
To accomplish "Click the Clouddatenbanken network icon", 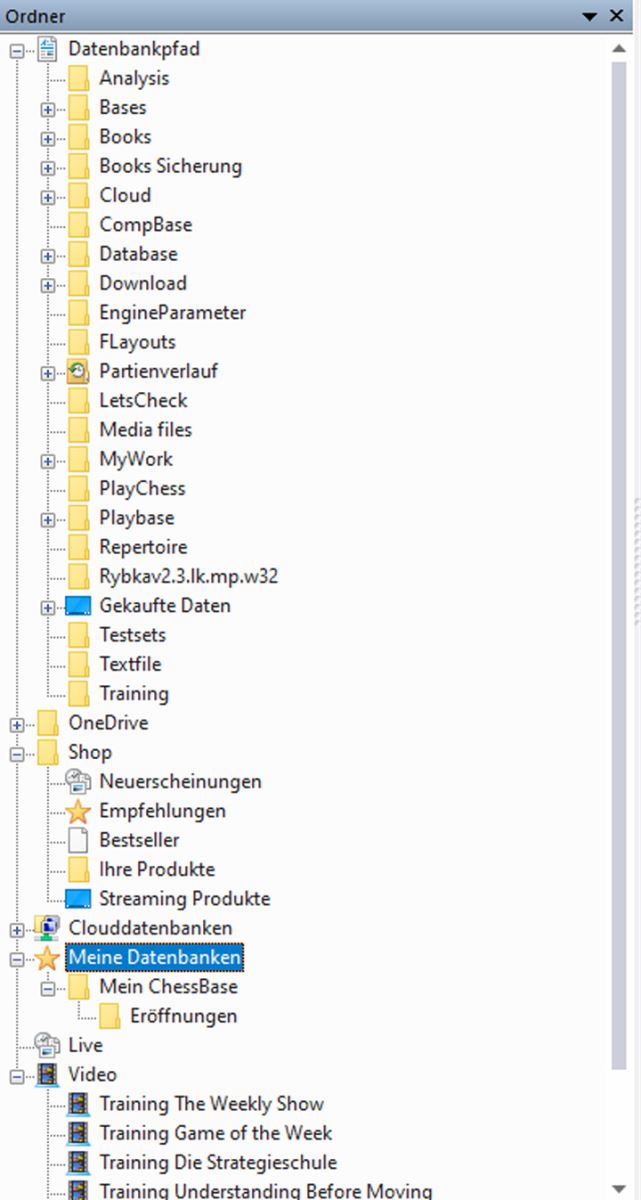I will click(47, 928).
